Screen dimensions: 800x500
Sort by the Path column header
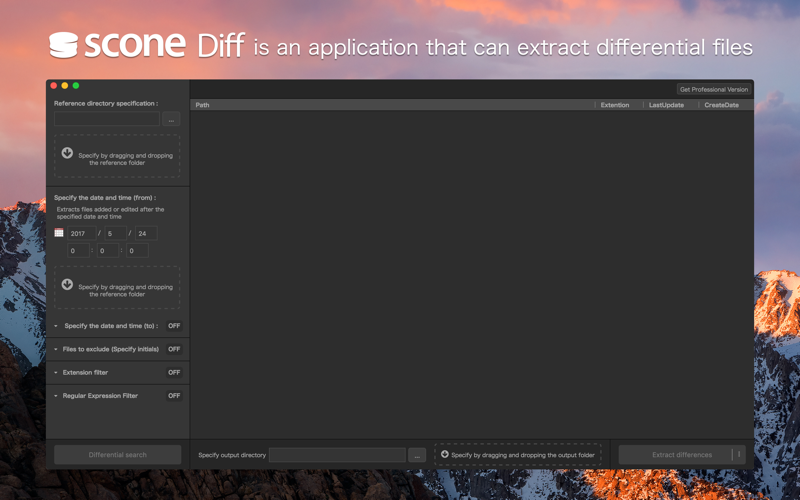(x=392, y=105)
